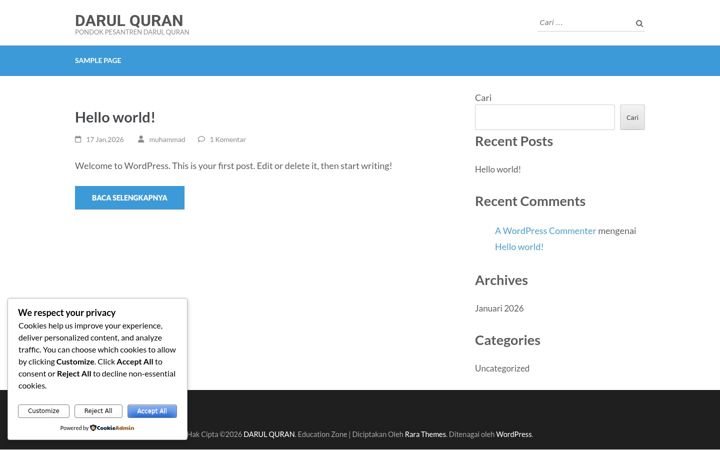
Task: Open the Customize cookie preferences
Action: pos(44,411)
